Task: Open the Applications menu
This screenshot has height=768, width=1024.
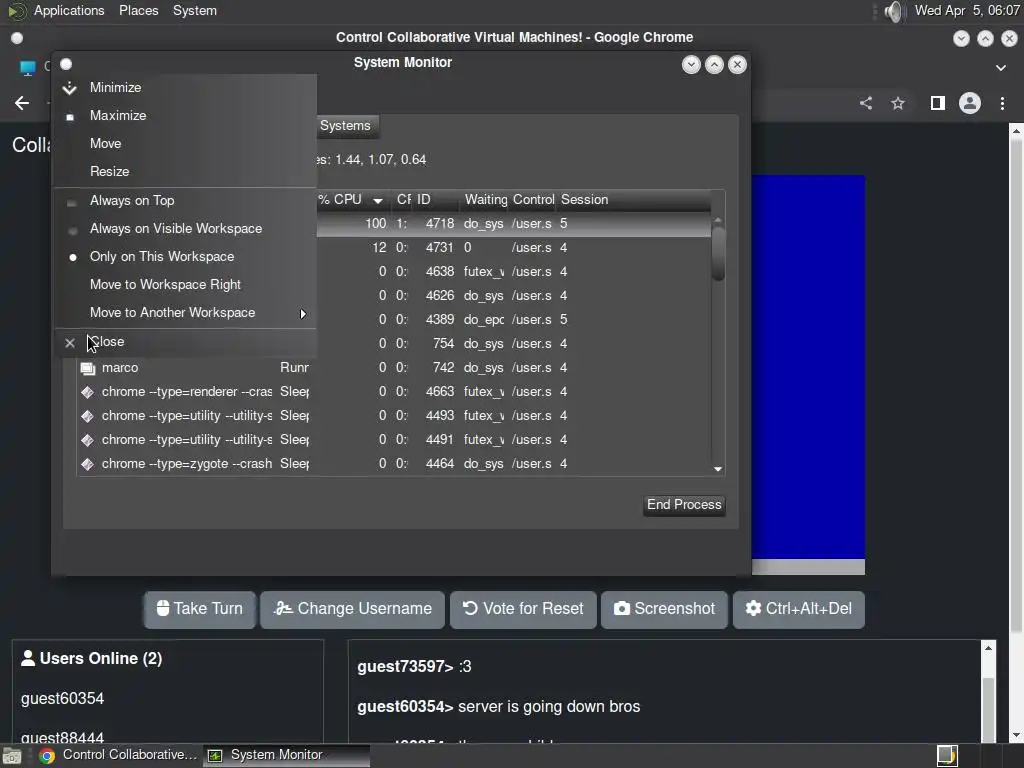Action: [x=69, y=11]
